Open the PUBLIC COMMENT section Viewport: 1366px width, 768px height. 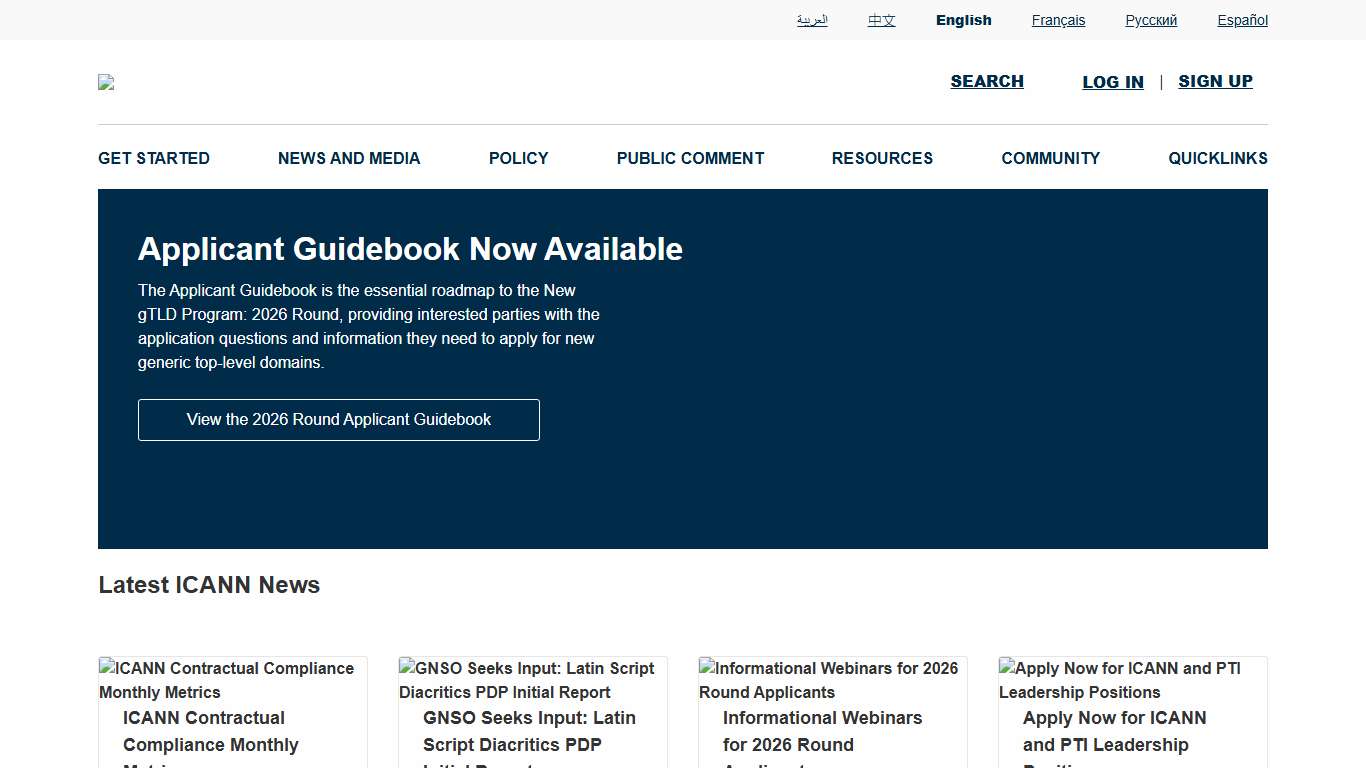click(690, 158)
